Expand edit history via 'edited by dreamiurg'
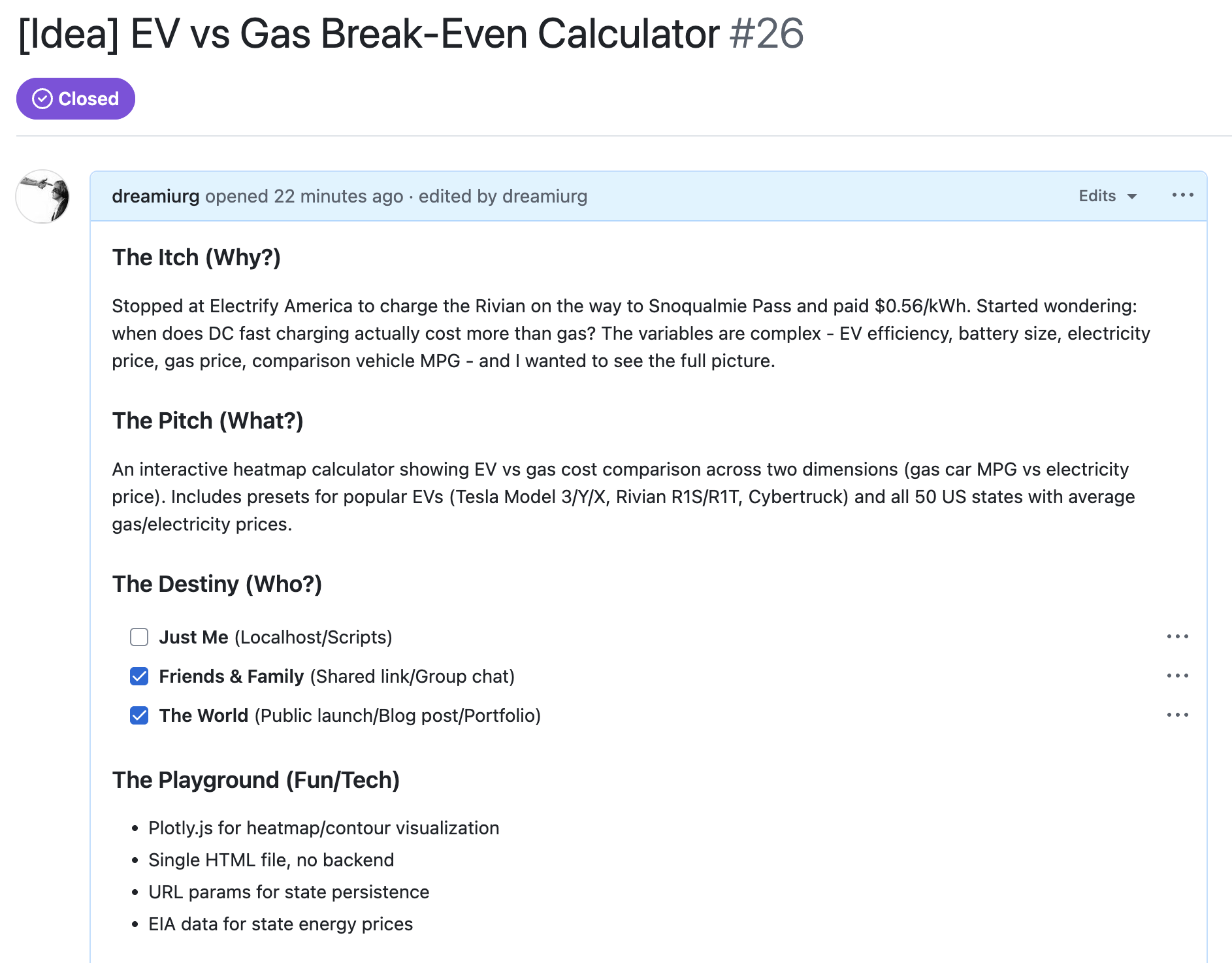This screenshot has height=963, width=1232. (x=504, y=196)
